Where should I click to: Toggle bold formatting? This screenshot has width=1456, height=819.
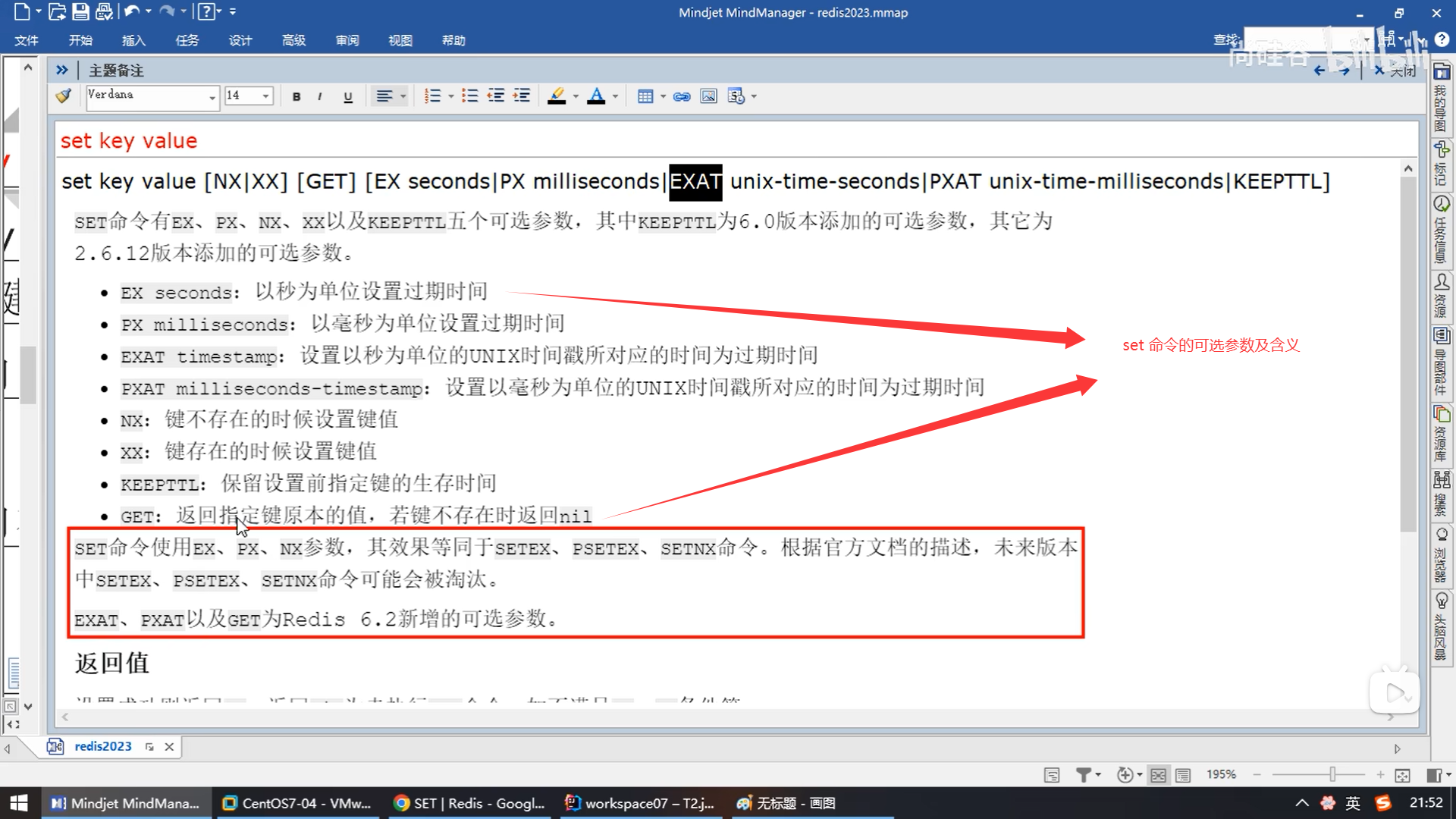click(297, 96)
